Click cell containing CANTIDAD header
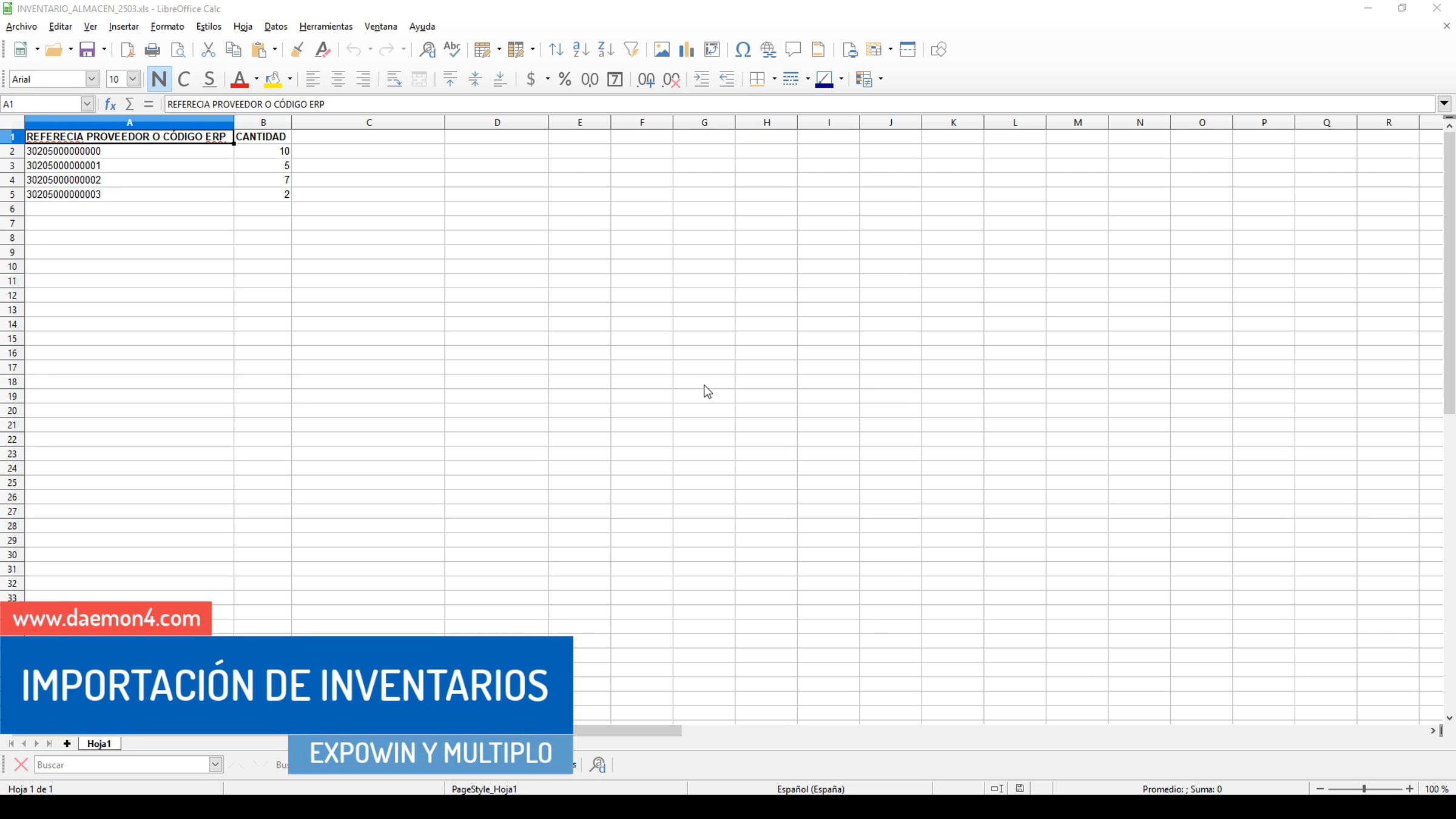 pyautogui.click(x=261, y=137)
